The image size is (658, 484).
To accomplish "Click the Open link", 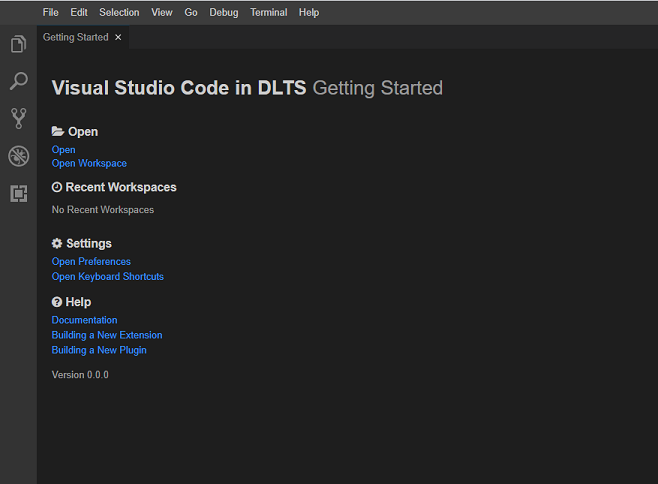I will 63,150.
